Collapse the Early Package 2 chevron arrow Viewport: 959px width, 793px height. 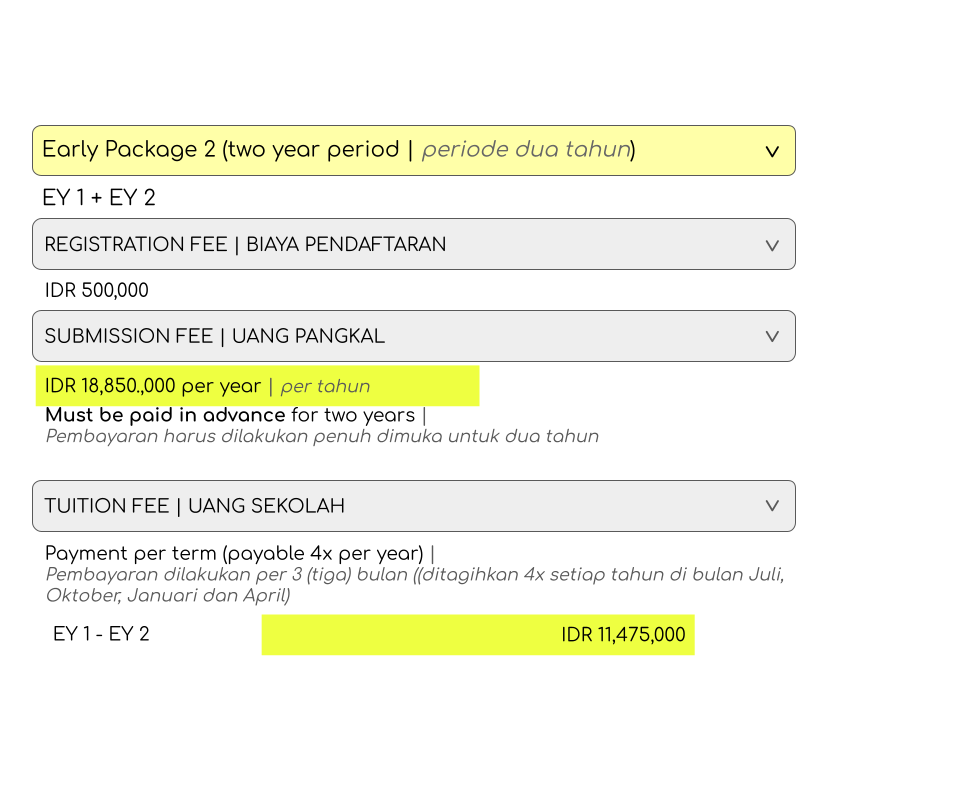coord(772,152)
